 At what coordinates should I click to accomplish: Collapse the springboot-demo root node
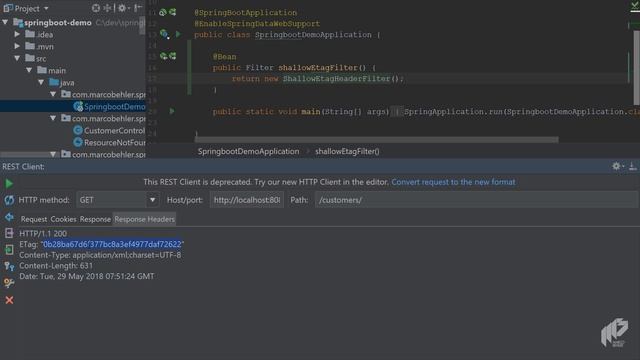point(5,22)
